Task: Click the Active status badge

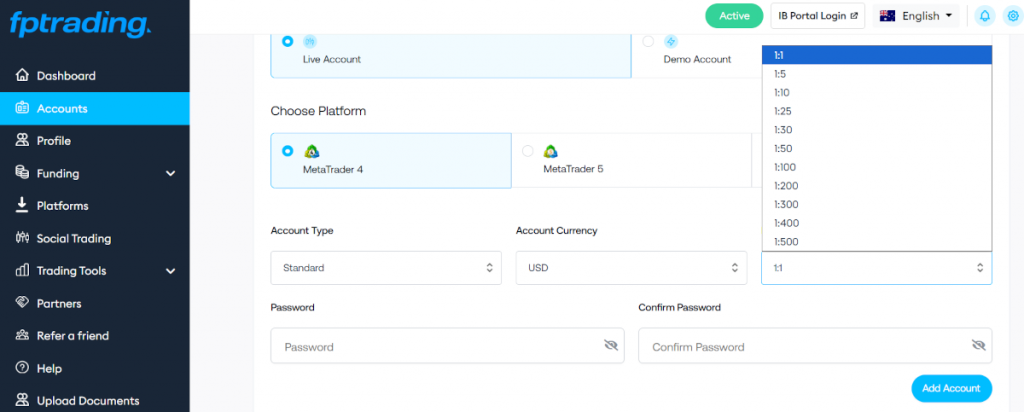Action: [734, 16]
